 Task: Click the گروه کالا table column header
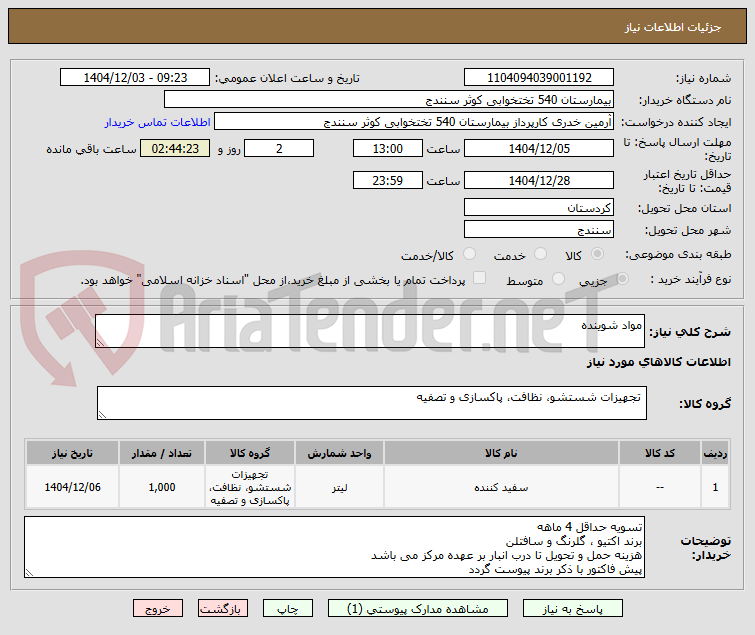[250, 453]
